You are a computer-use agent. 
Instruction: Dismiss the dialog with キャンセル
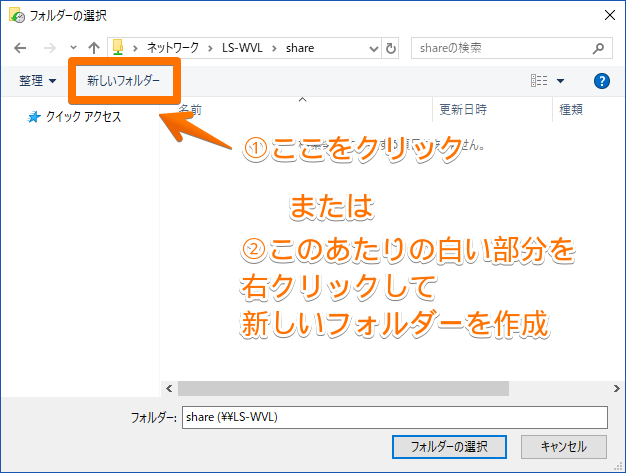(x=564, y=447)
